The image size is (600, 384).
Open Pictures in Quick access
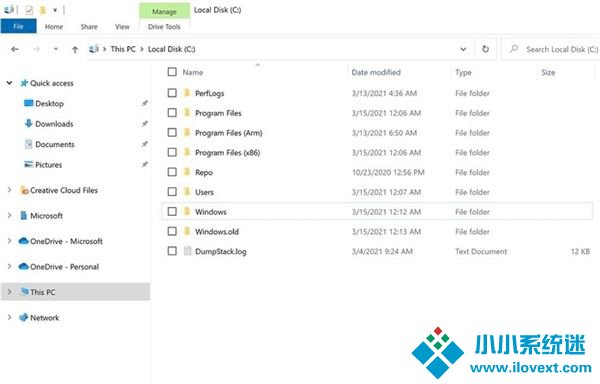(48, 164)
